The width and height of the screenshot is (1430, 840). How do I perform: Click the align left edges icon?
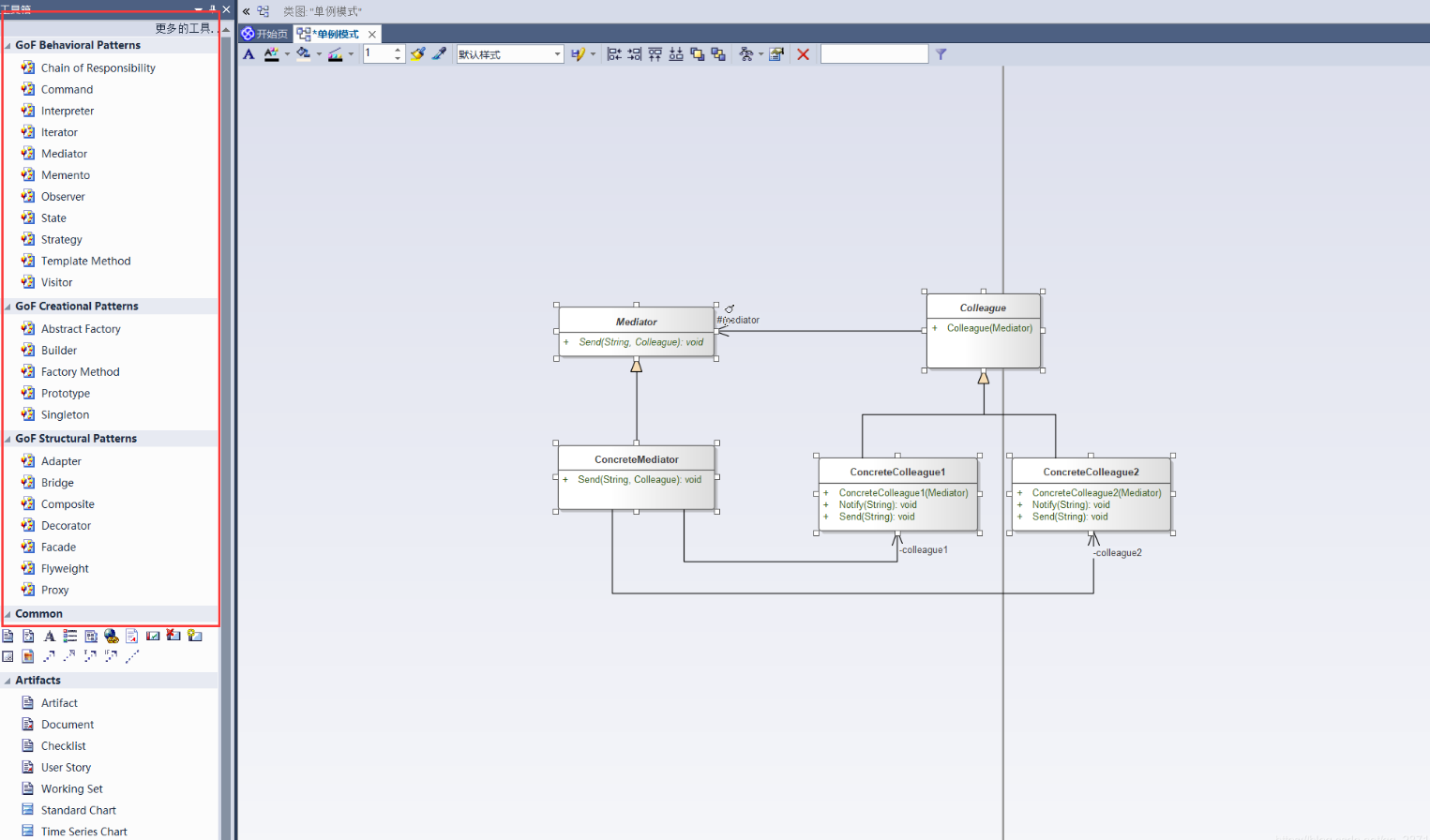pyautogui.click(x=614, y=54)
